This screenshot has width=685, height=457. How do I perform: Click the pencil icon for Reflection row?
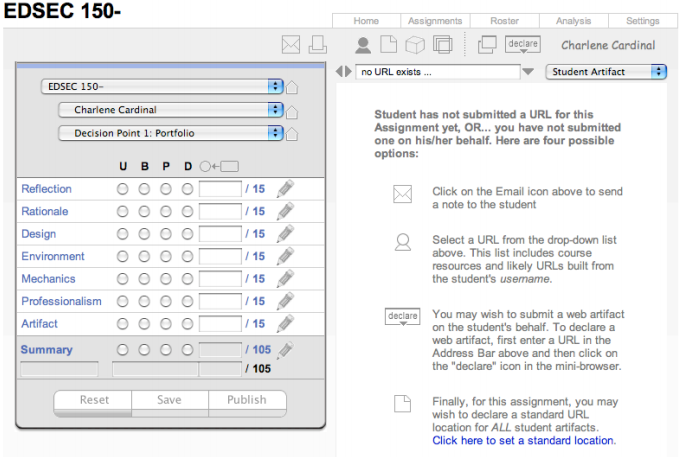[285, 188]
